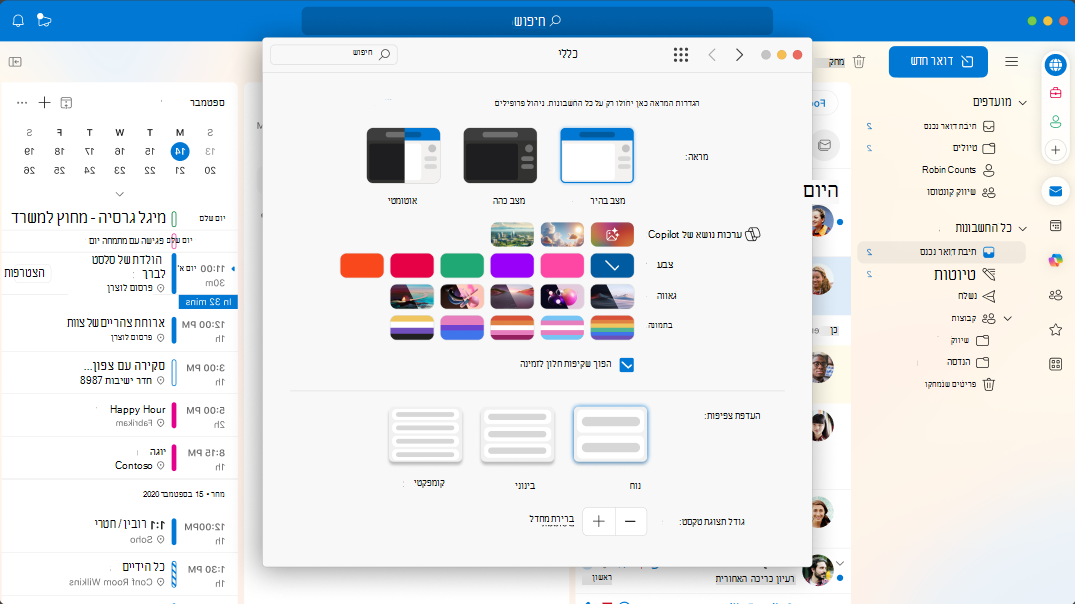Click the דואר חדש new mail button
The height and width of the screenshot is (604, 1075).
coord(938,62)
